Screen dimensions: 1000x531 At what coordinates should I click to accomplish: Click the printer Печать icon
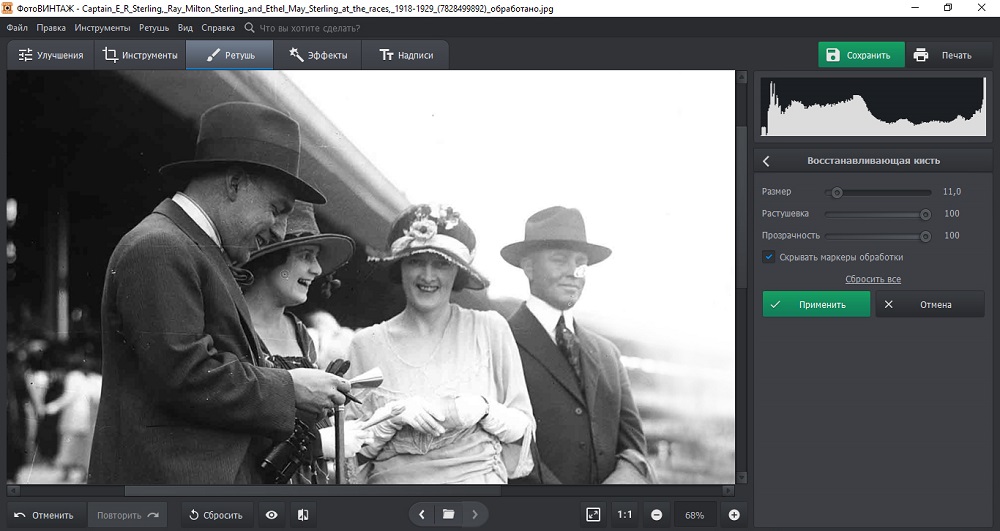[x=921, y=55]
